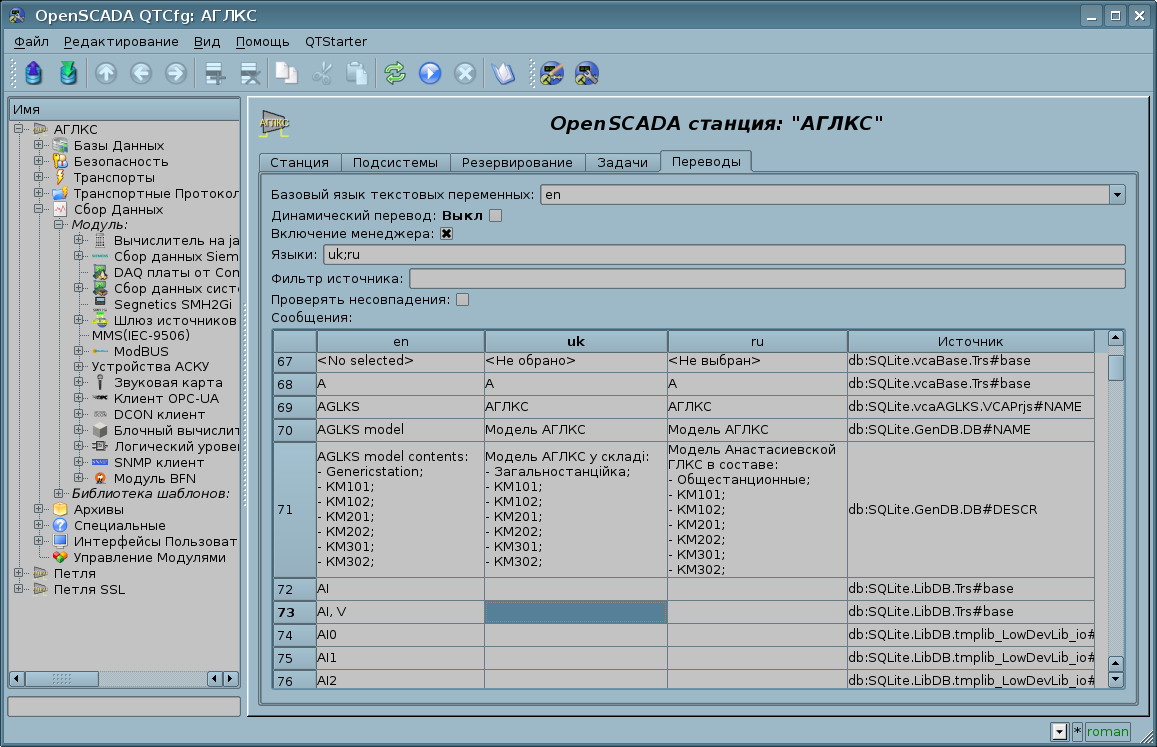Collapse the Сбор Данных tree node
Image resolution: width=1157 pixels, height=747 pixels.
38,209
